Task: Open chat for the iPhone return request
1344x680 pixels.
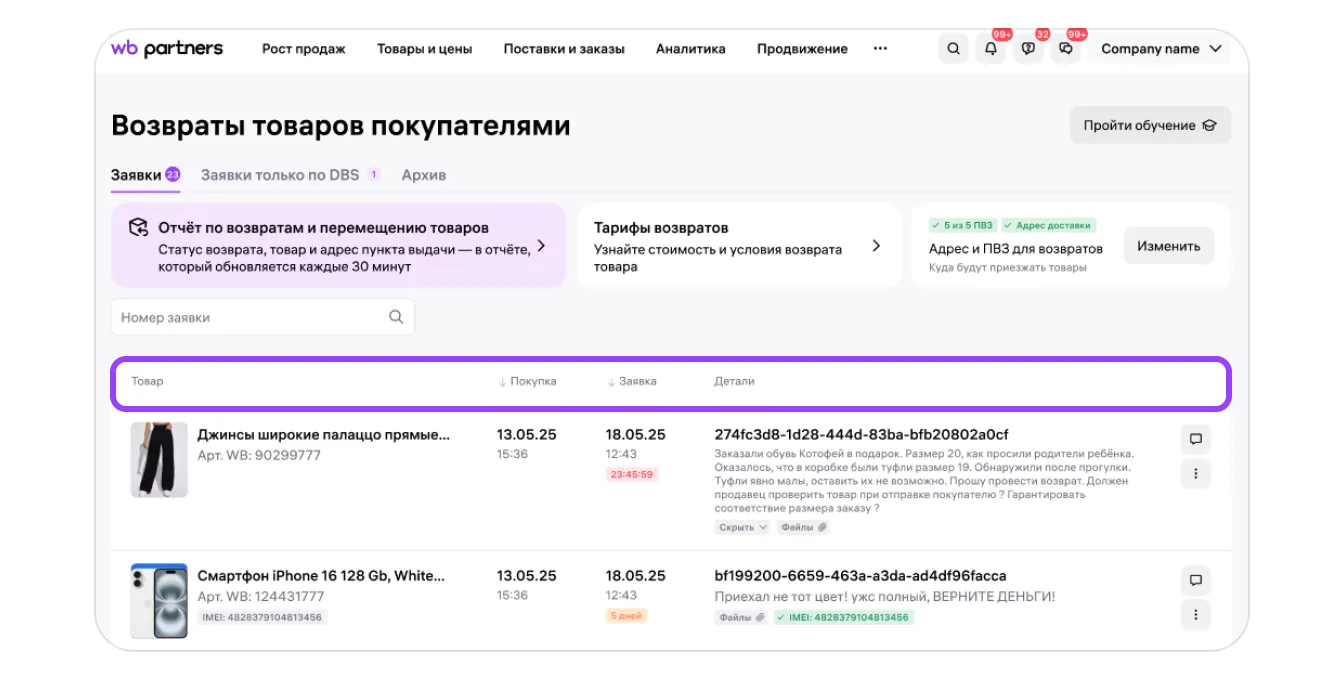Action: pyautogui.click(x=1195, y=580)
